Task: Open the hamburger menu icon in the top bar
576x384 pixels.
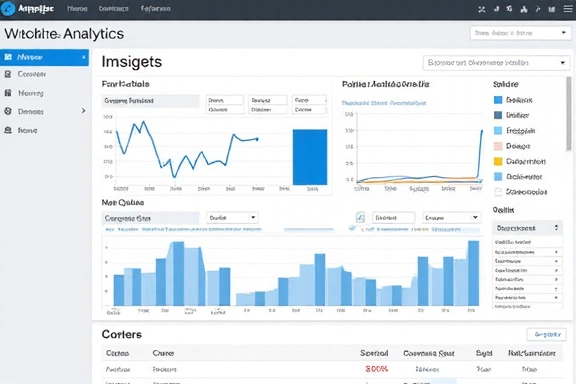Action: [x=568, y=9]
